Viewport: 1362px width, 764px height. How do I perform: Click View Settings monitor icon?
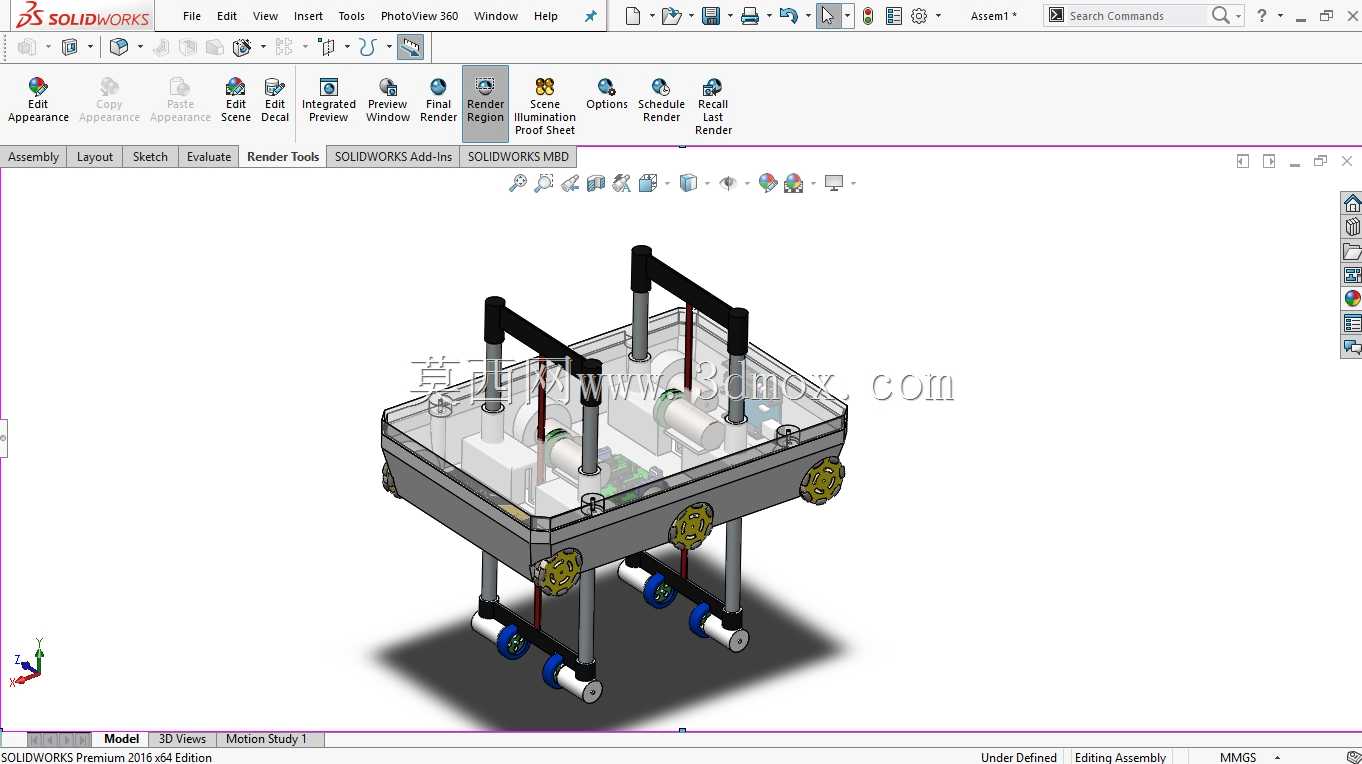coord(834,183)
